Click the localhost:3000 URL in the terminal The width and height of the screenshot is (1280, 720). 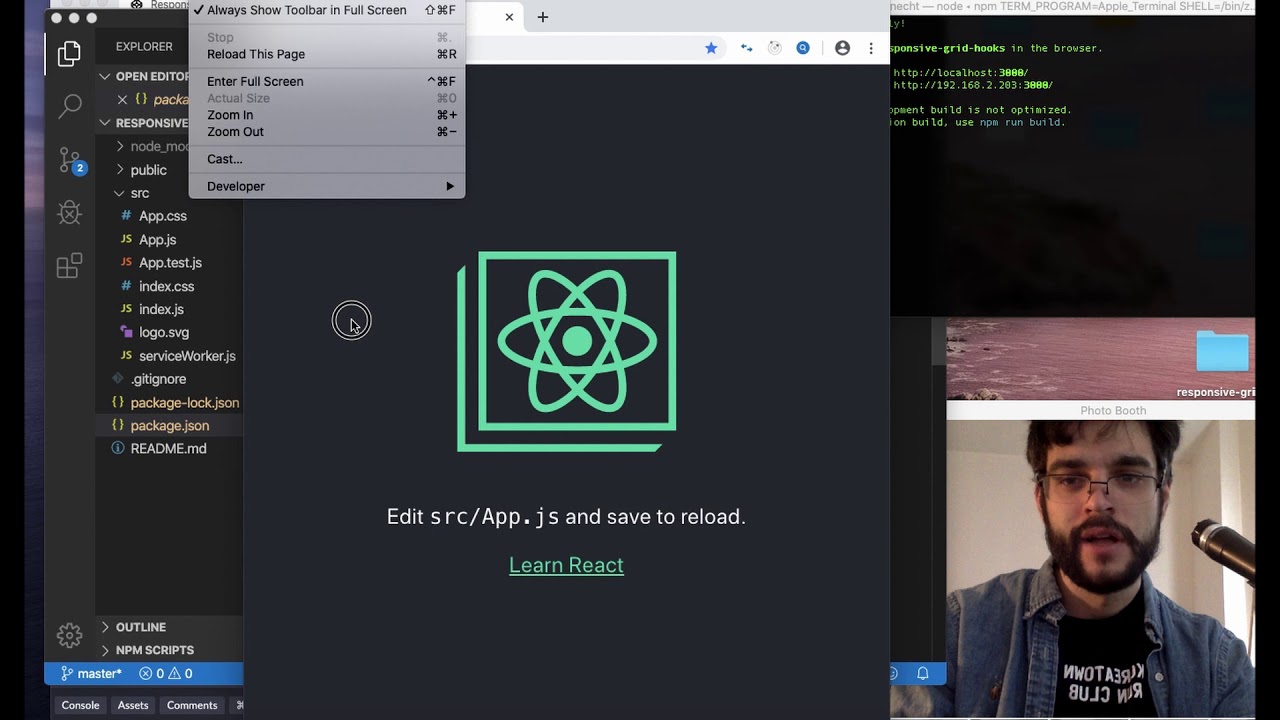click(x=960, y=73)
